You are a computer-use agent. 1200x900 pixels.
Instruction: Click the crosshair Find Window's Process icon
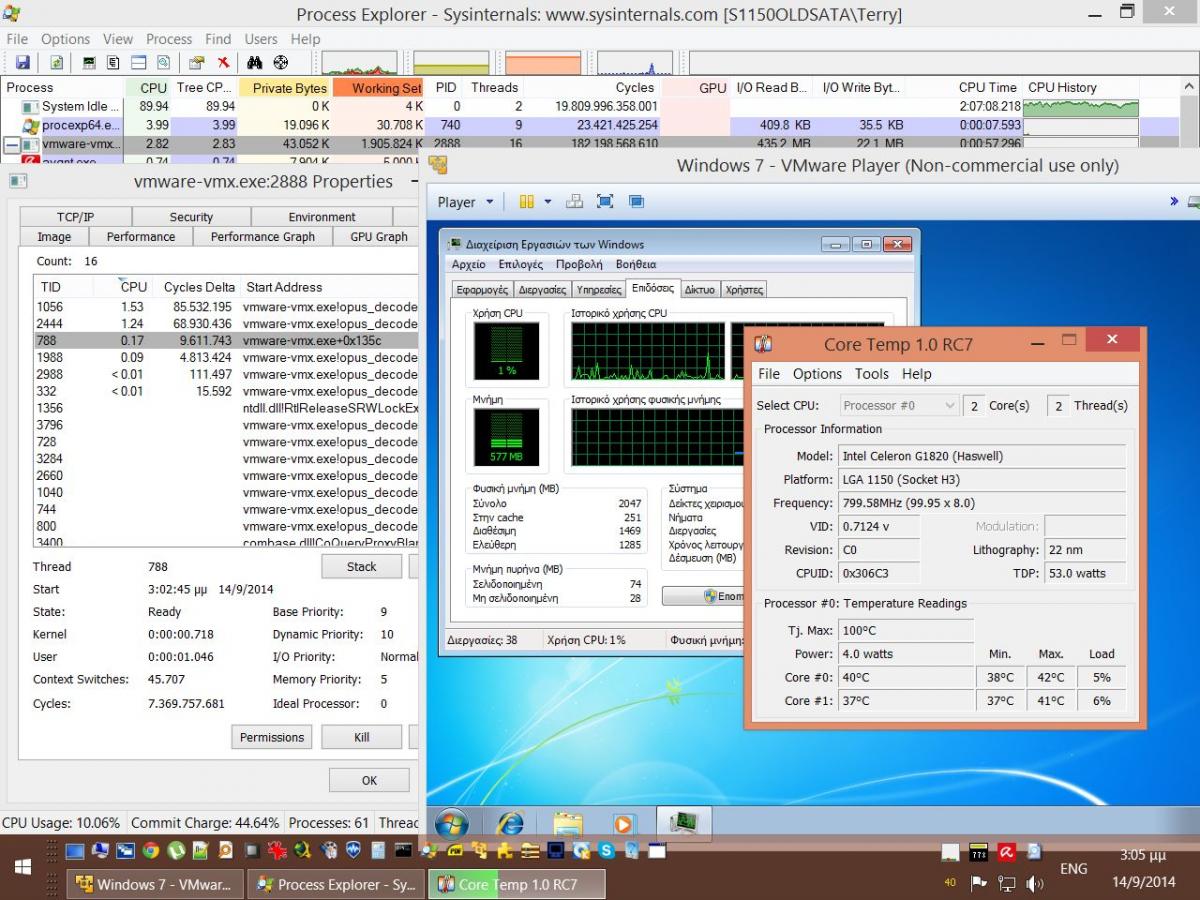pyautogui.click(x=281, y=63)
